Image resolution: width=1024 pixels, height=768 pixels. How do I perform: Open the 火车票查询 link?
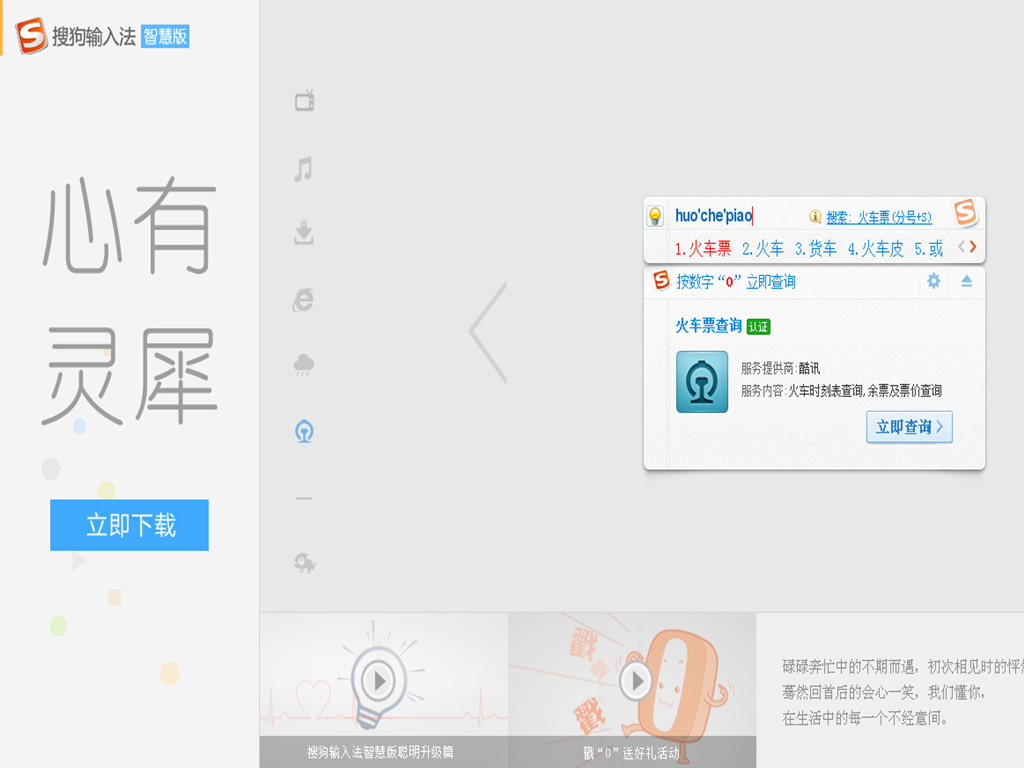(x=709, y=325)
